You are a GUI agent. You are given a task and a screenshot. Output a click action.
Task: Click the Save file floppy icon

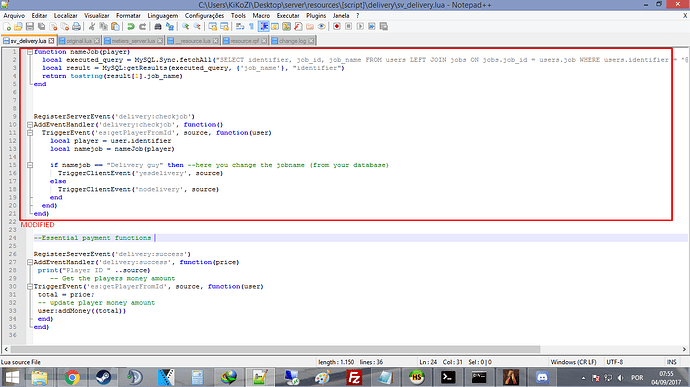pos(30,26)
